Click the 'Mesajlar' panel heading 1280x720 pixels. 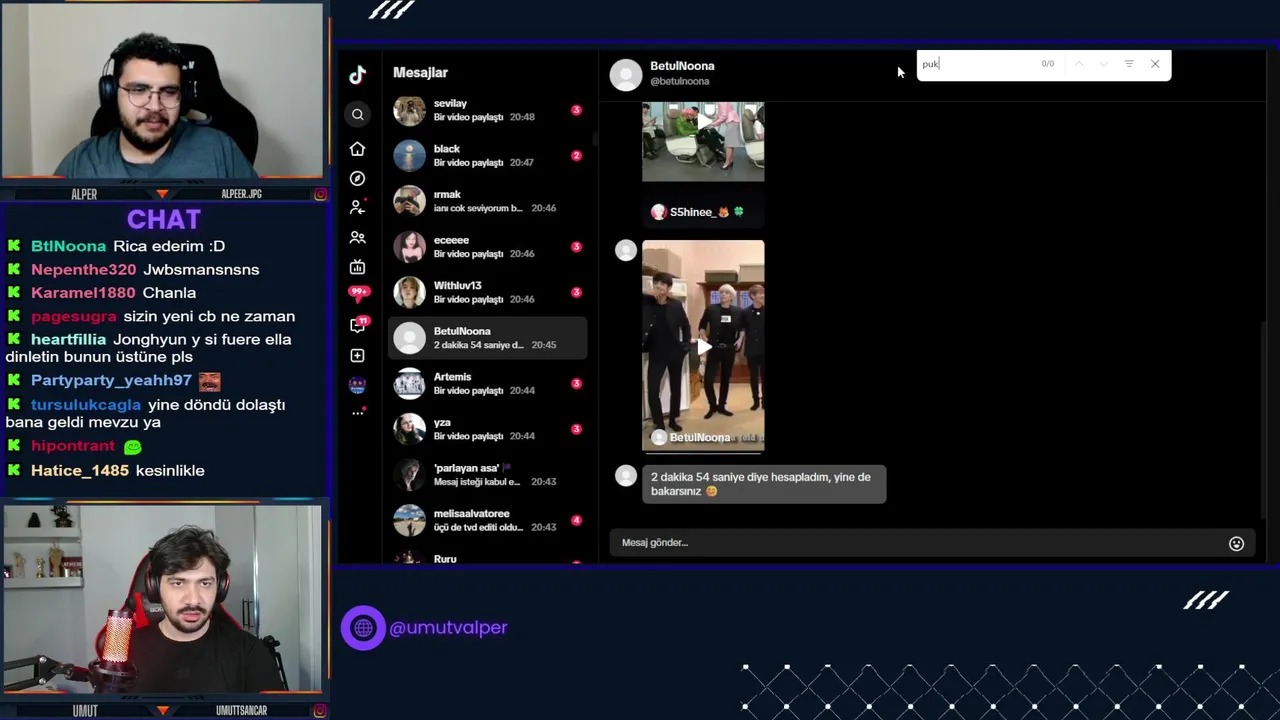[x=420, y=73]
